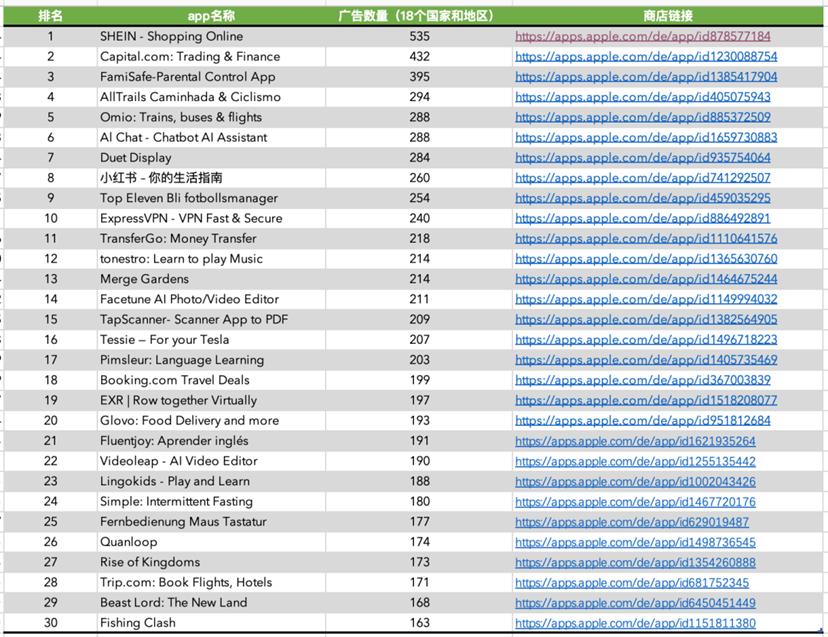Open Fernbedienung link id629019487
Screen dimensions: 828x637
pyautogui.click(x=632, y=522)
